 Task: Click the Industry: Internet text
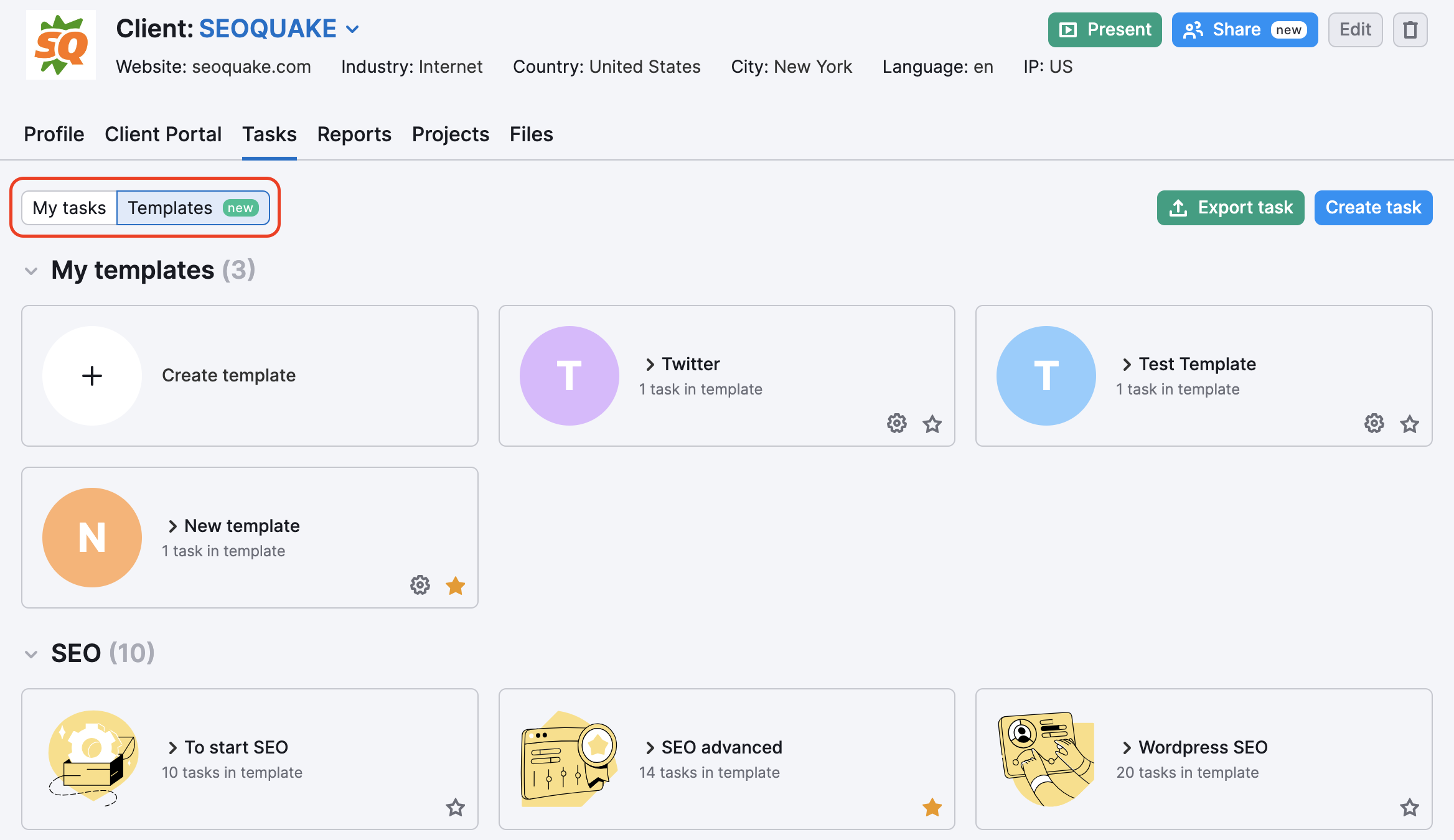[412, 67]
